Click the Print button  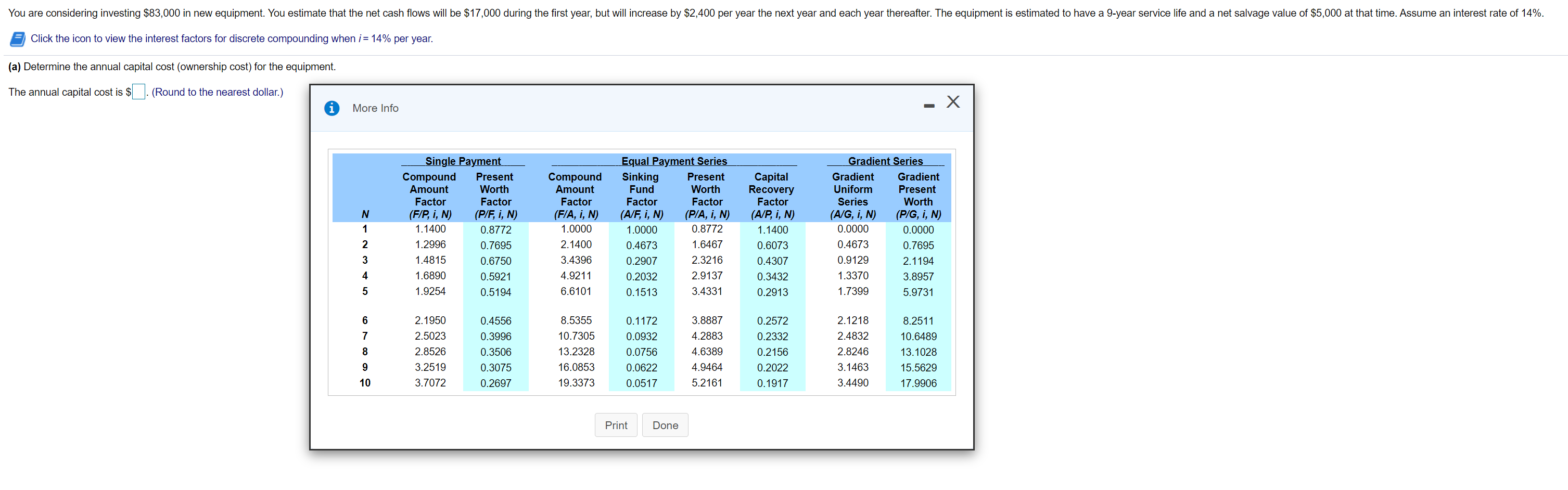[x=616, y=425]
